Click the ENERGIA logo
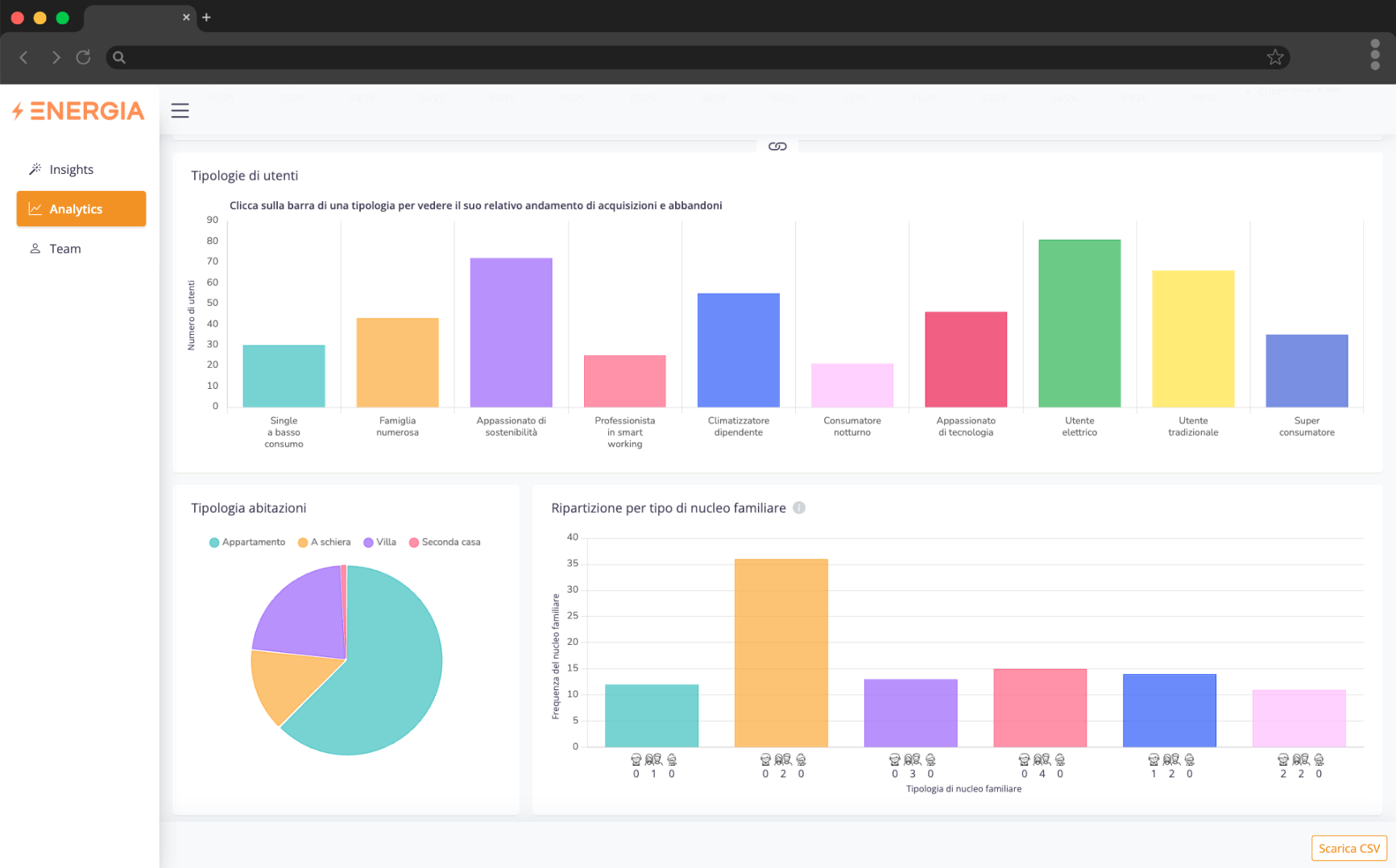1396x868 pixels. click(x=79, y=111)
